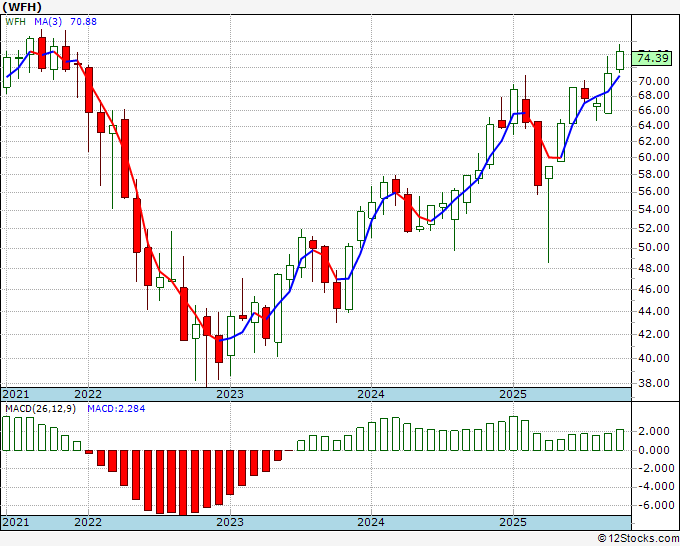
Task: Click the 74.39 current price tag
Action: tap(652, 58)
